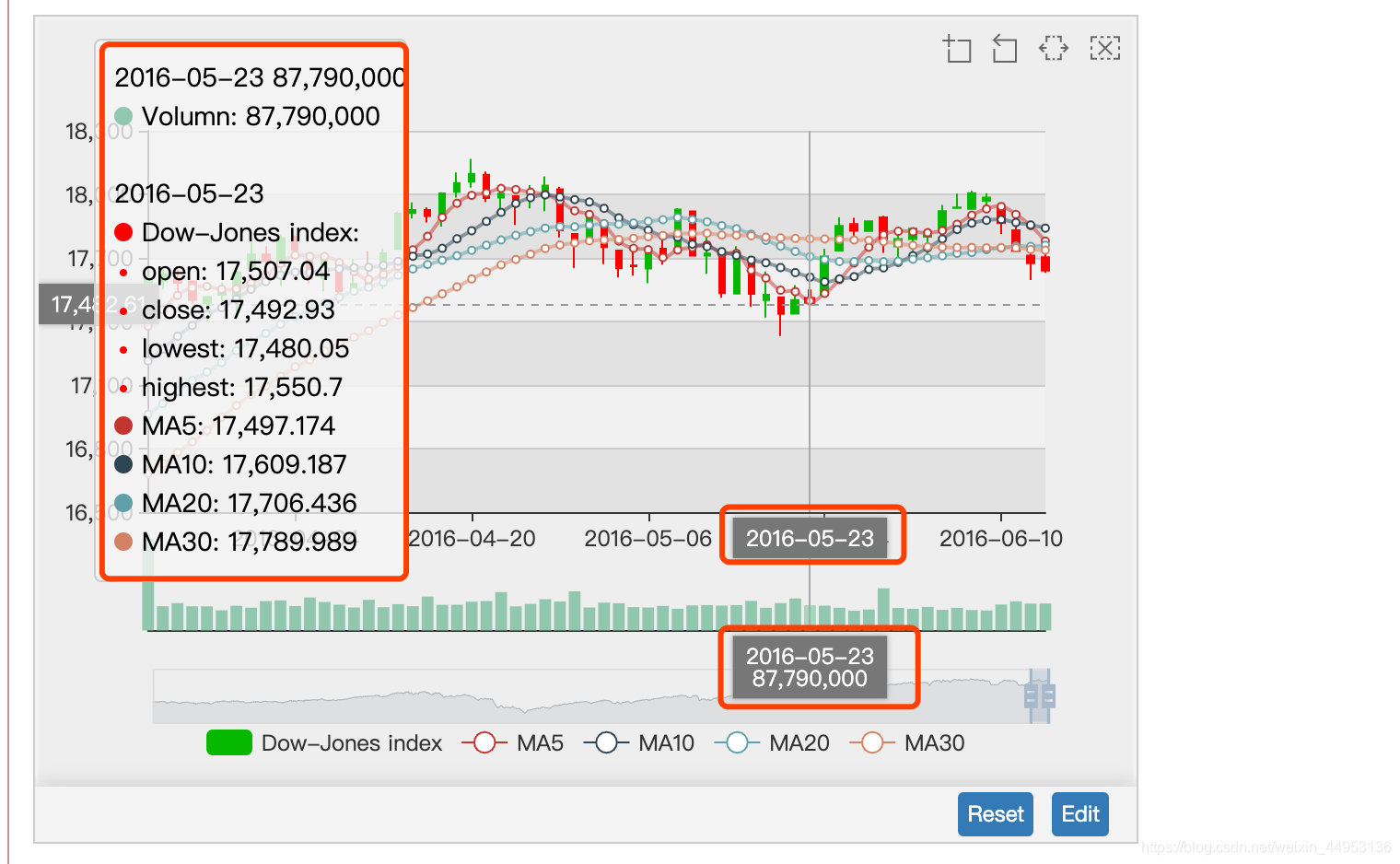This screenshot has height=864, width=1400.
Task: Click the Reset button
Action: tap(995, 814)
